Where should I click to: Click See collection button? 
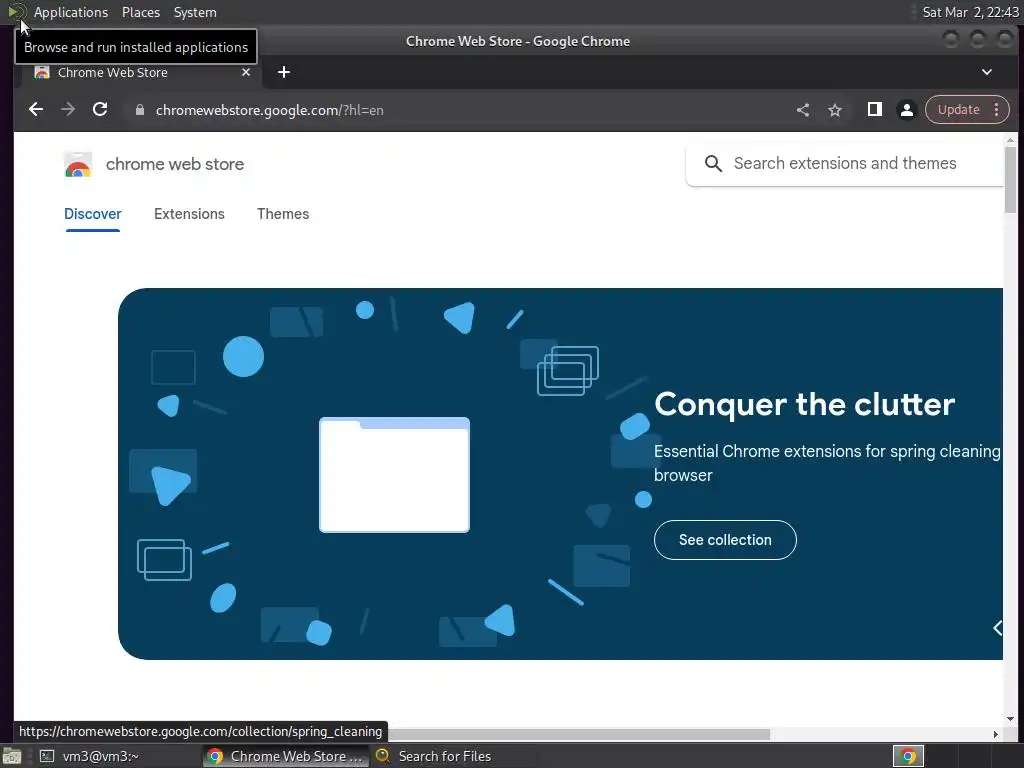(725, 540)
